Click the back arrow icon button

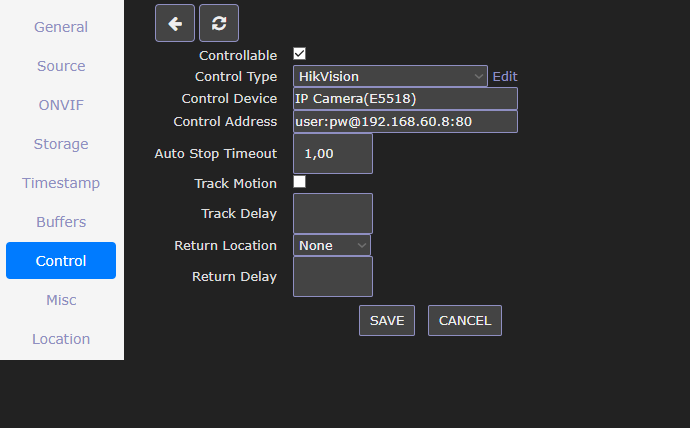click(x=175, y=23)
